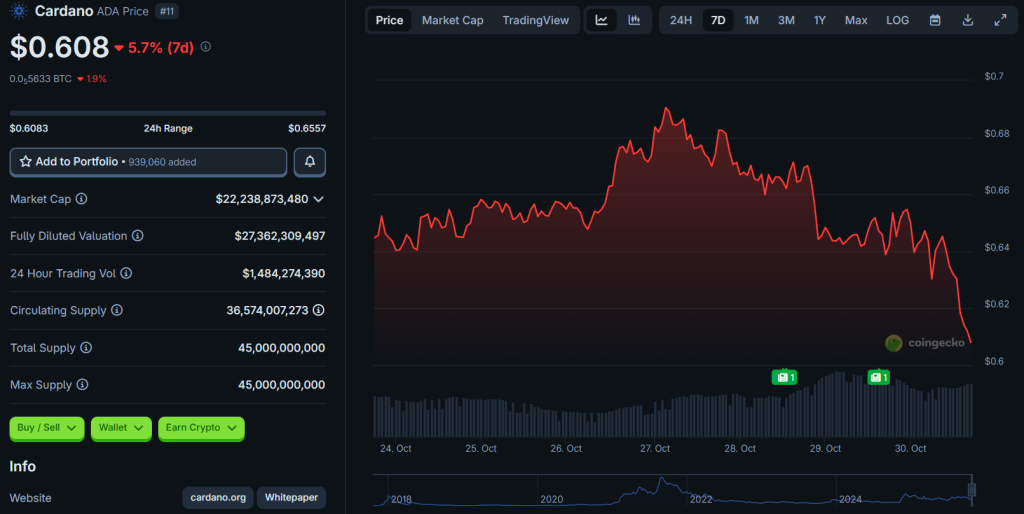Image resolution: width=1024 pixels, height=514 pixels.
Task: Click info icon next to Market Cap
Action: coord(81,199)
